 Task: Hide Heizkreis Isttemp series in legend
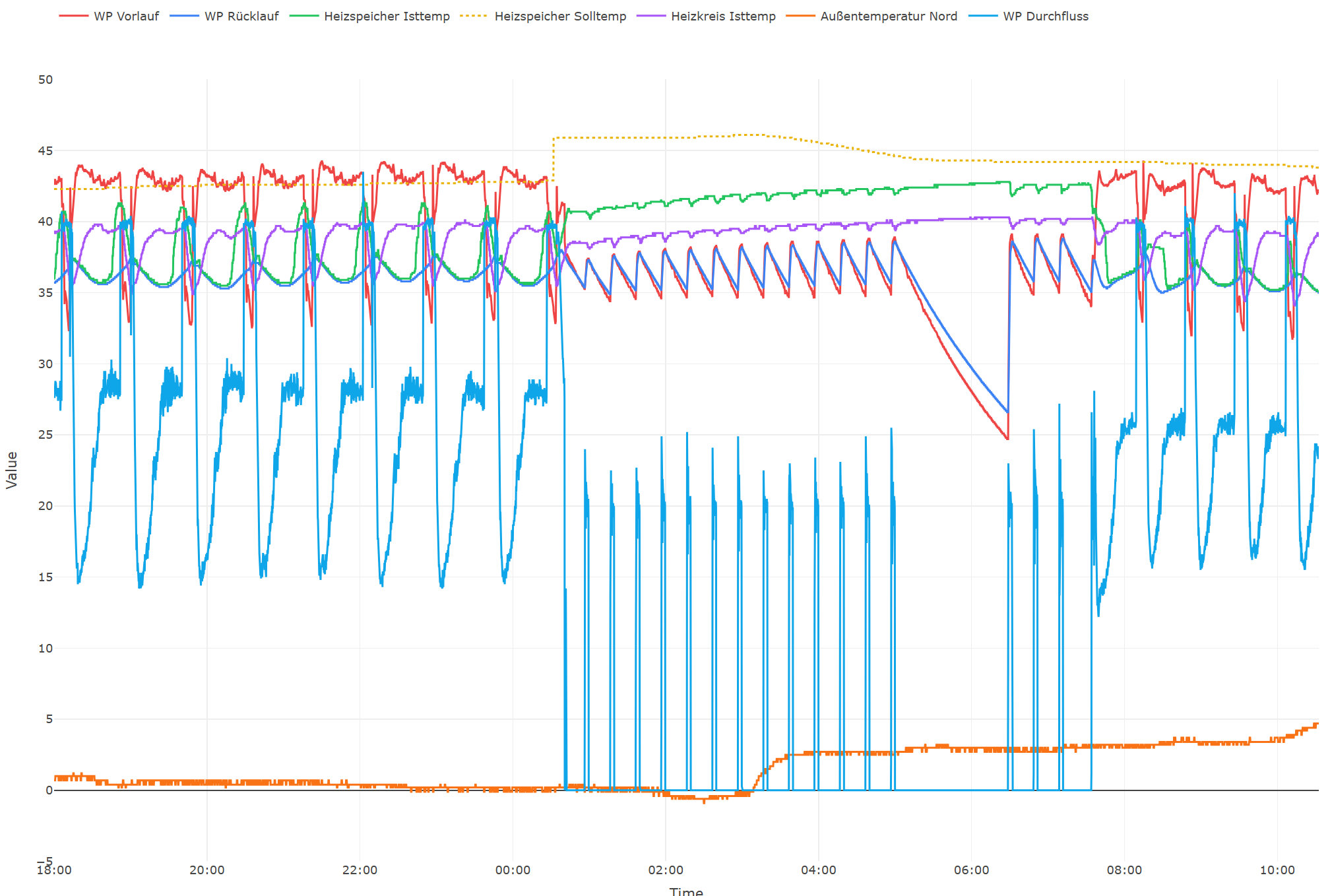[723, 16]
